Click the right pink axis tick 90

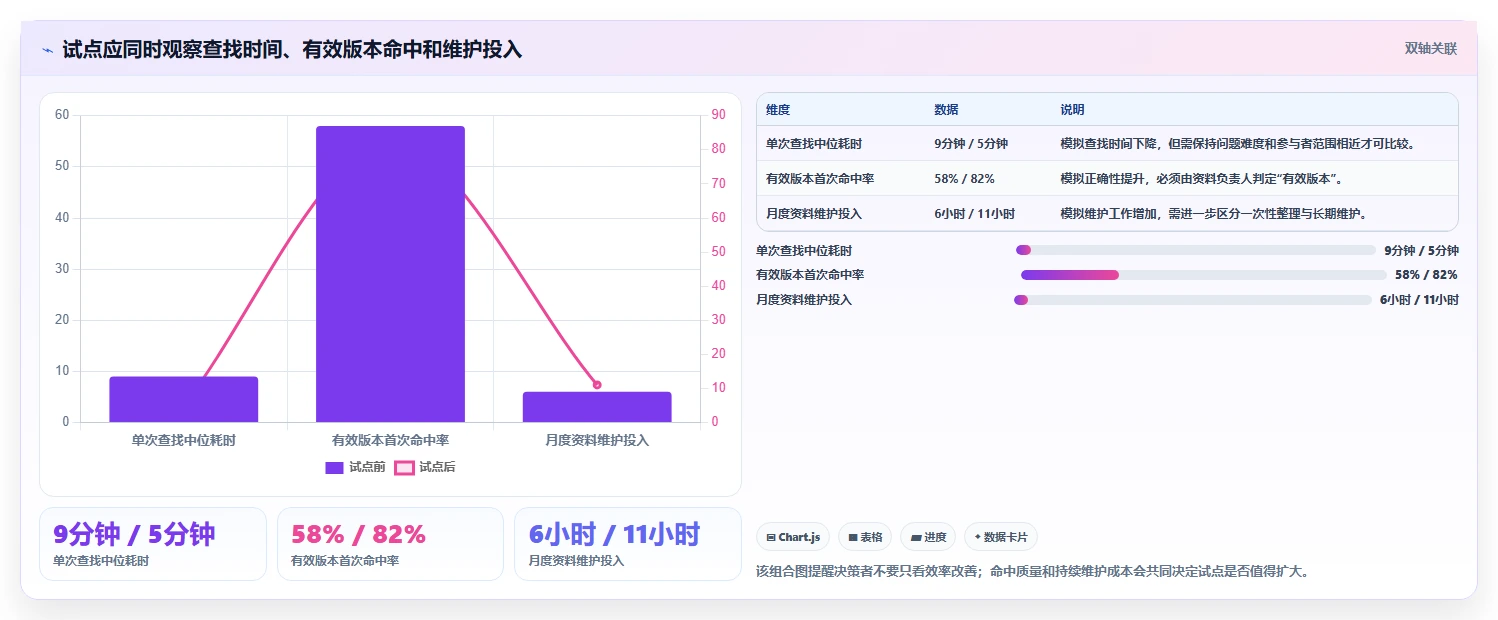[718, 115]
